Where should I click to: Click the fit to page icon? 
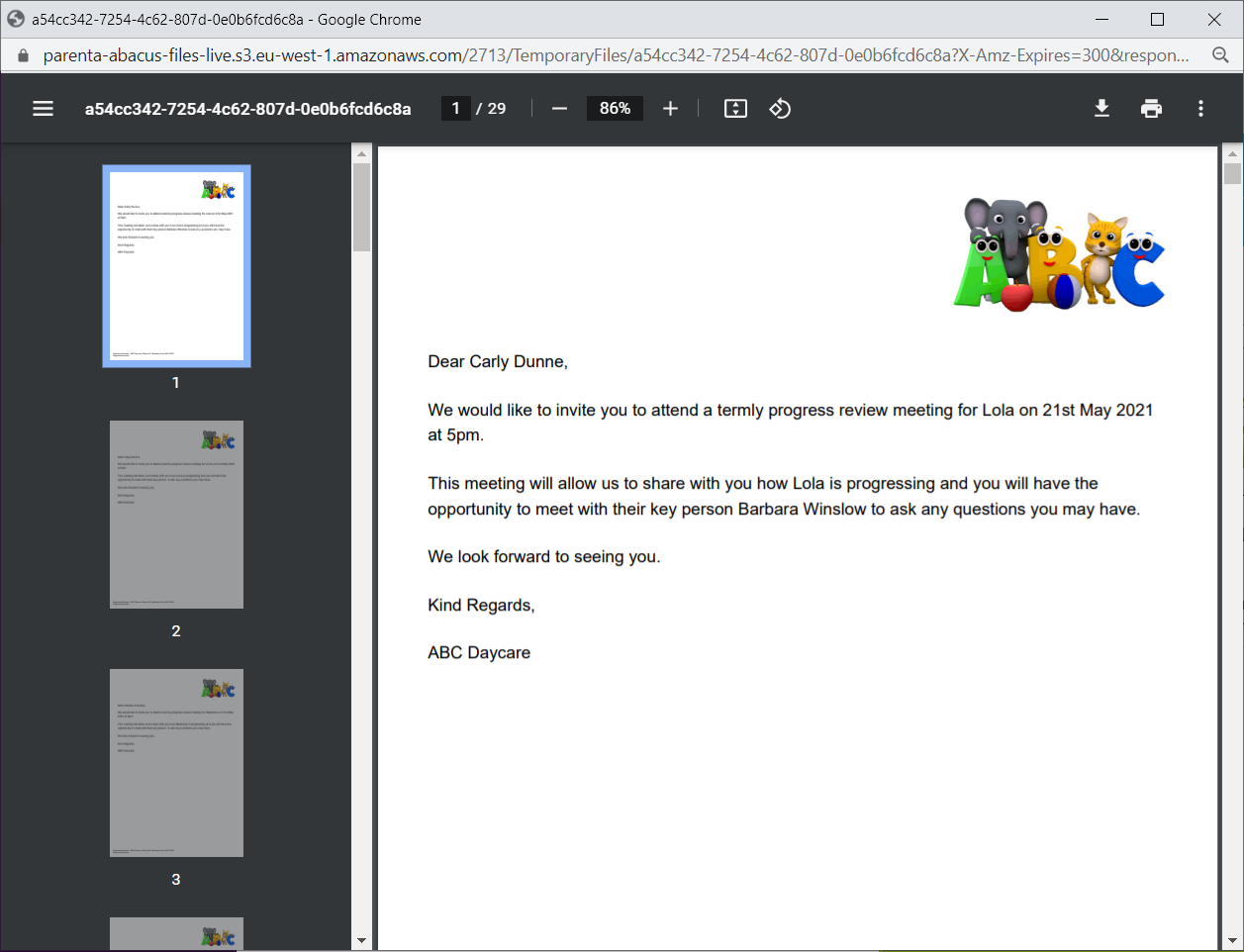(735, 109)
